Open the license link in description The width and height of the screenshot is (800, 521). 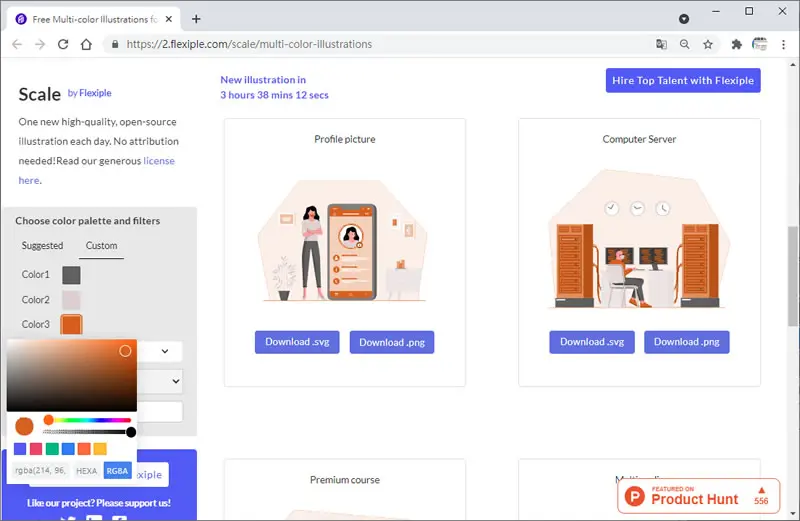coord(159,161)
